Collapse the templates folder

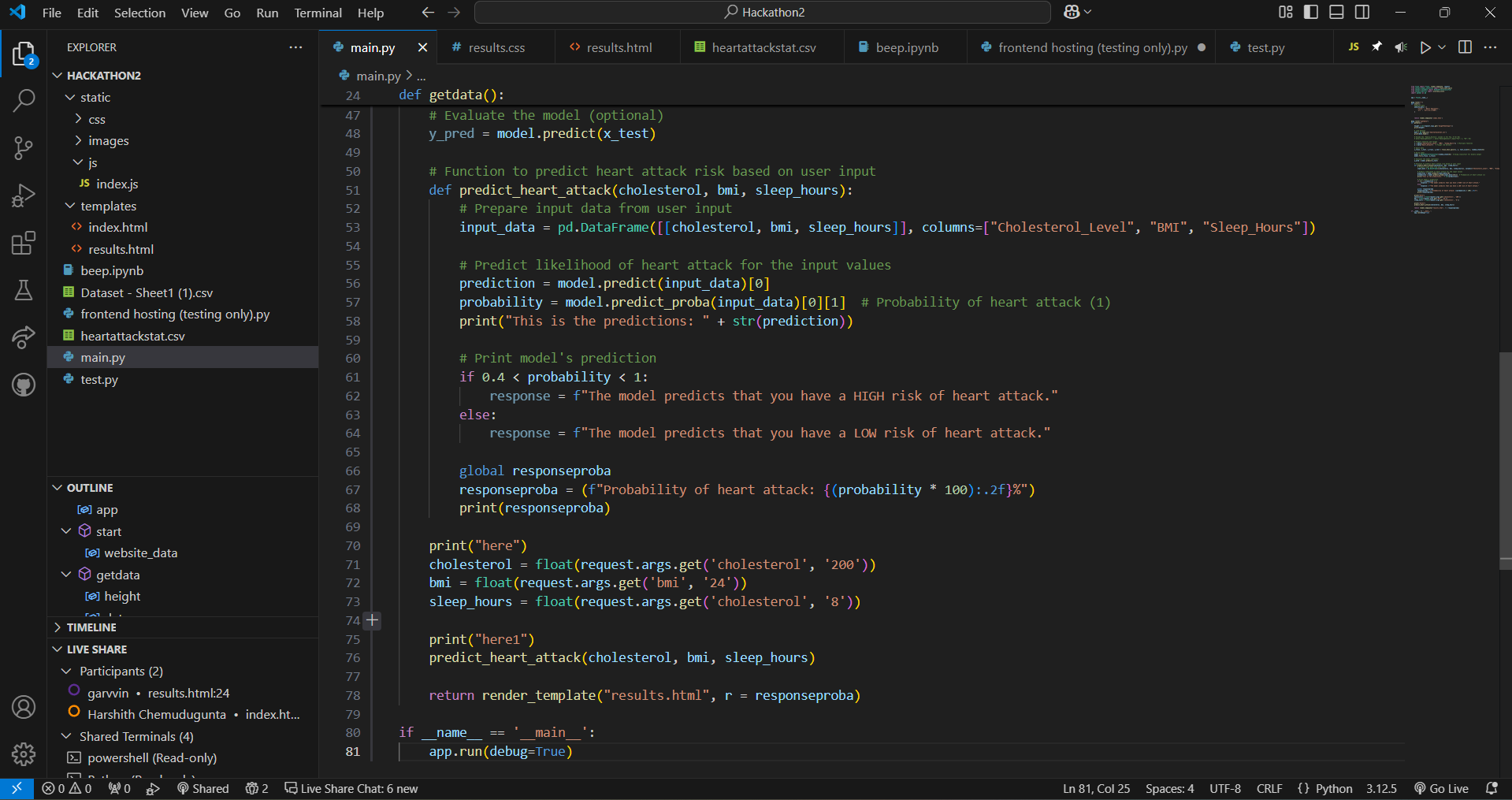click(x=108, y=206)
